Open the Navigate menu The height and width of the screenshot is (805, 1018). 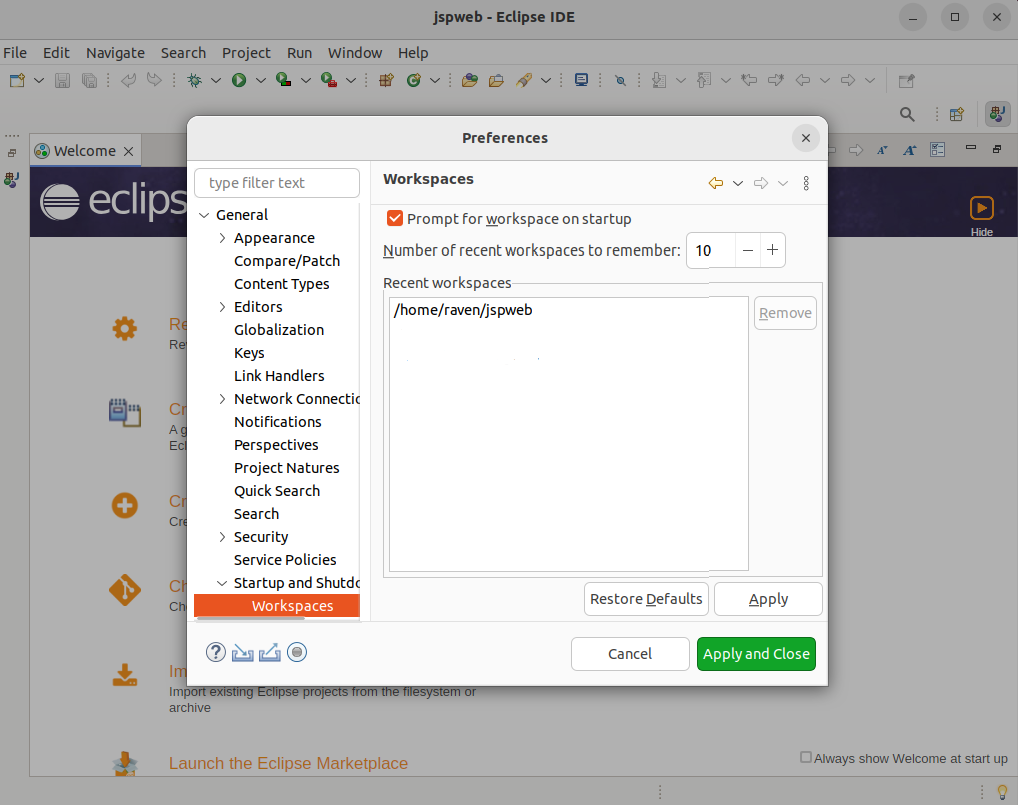pyautogui.click(x=115, y=53)
